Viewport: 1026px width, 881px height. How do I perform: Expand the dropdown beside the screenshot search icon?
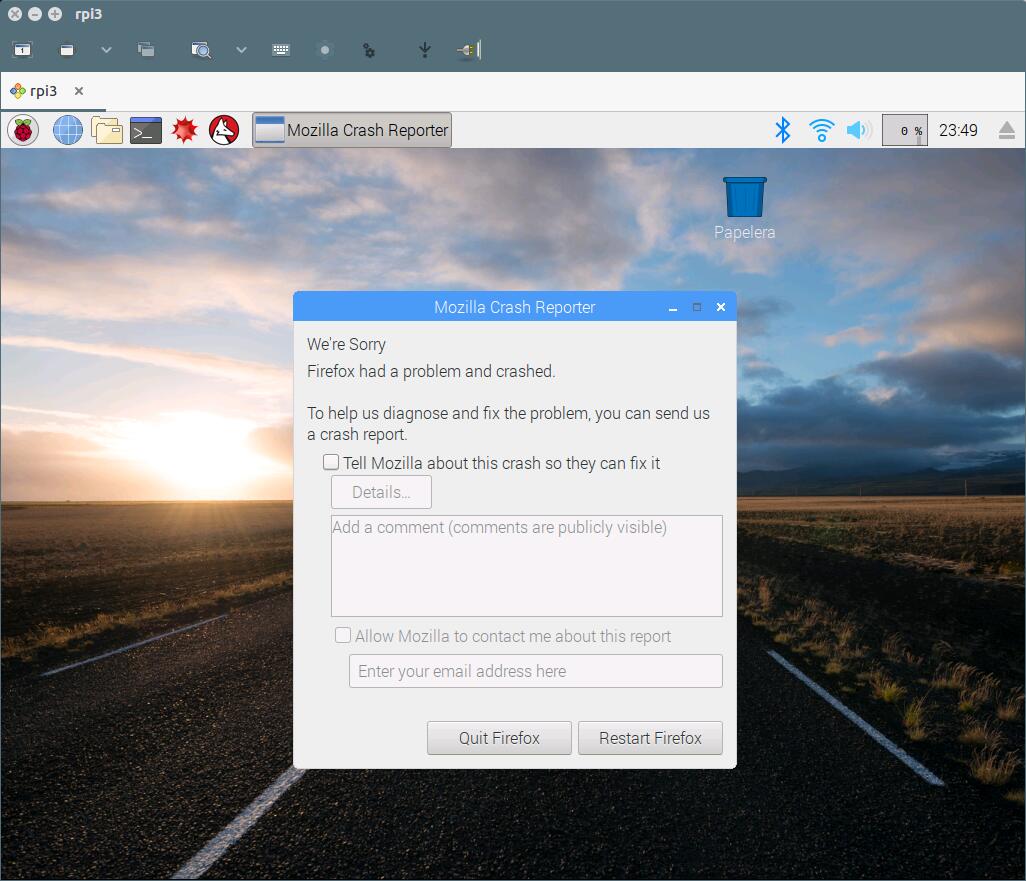tap(241, 50)
